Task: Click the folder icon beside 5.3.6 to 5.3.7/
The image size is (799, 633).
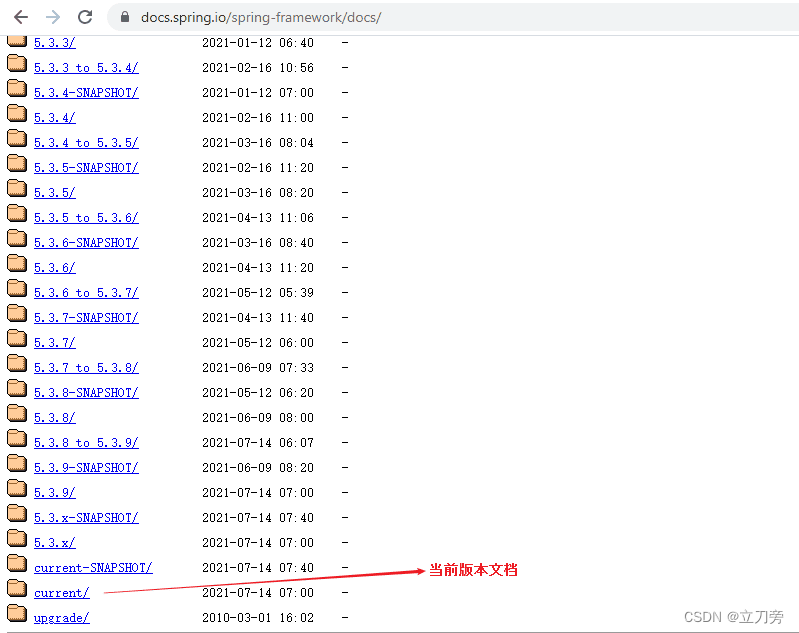Action: (17, 288)
